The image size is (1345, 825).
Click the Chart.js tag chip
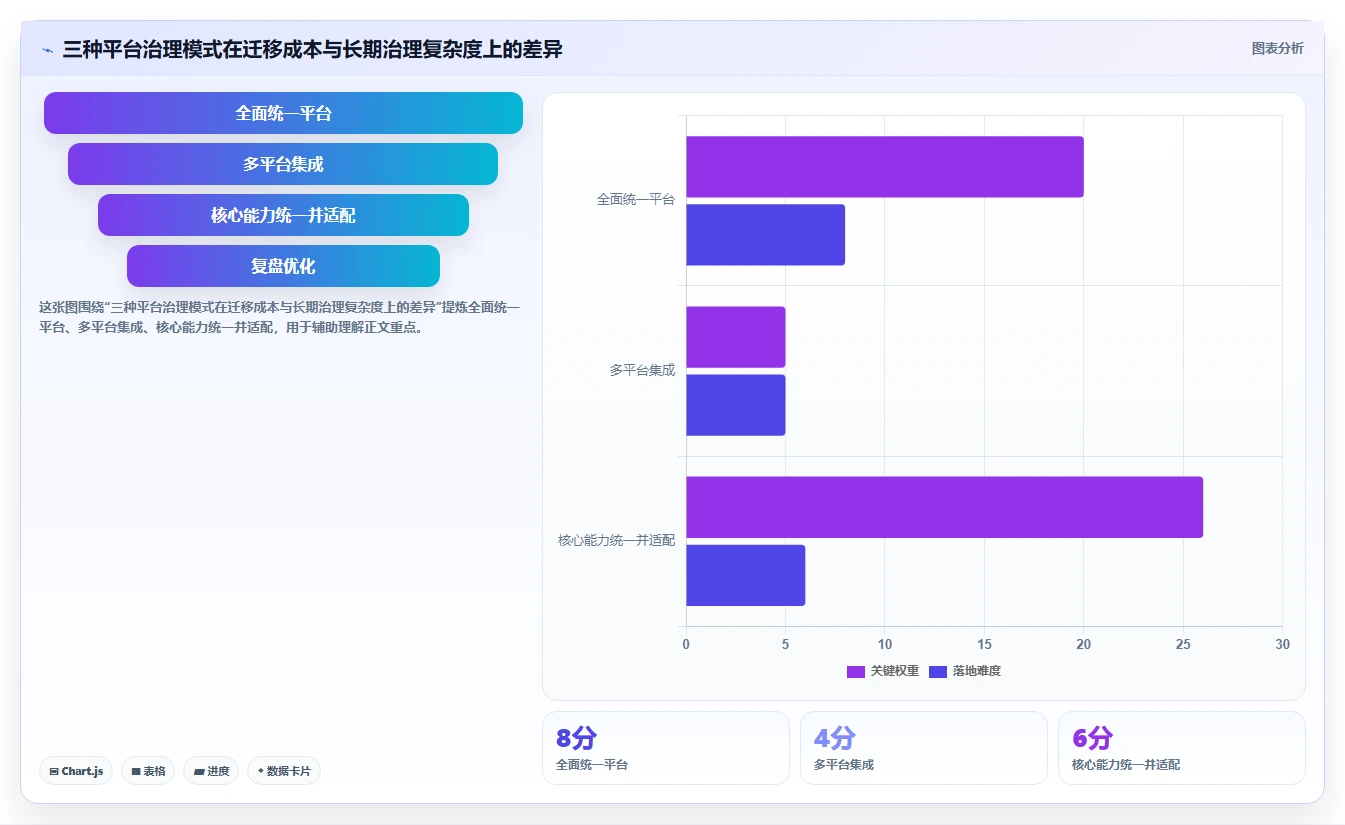76,771
